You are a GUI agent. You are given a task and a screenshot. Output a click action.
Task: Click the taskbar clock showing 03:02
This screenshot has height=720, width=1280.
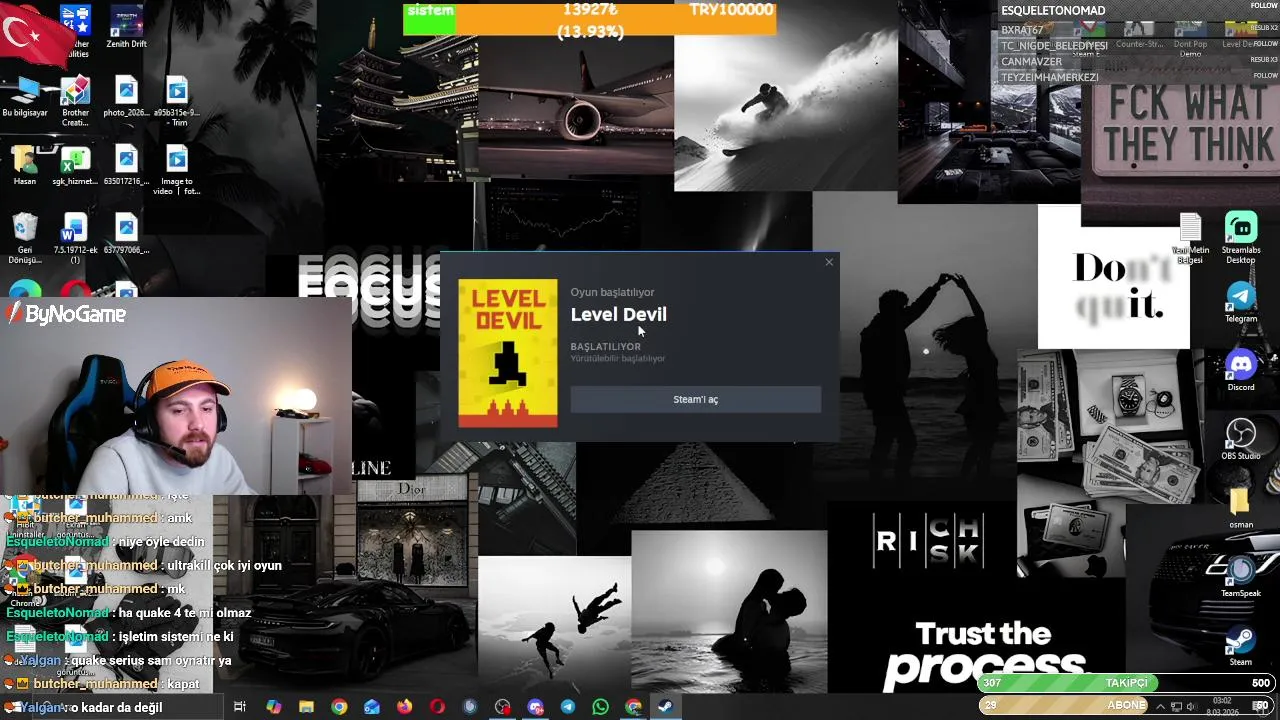point(1223,706)
